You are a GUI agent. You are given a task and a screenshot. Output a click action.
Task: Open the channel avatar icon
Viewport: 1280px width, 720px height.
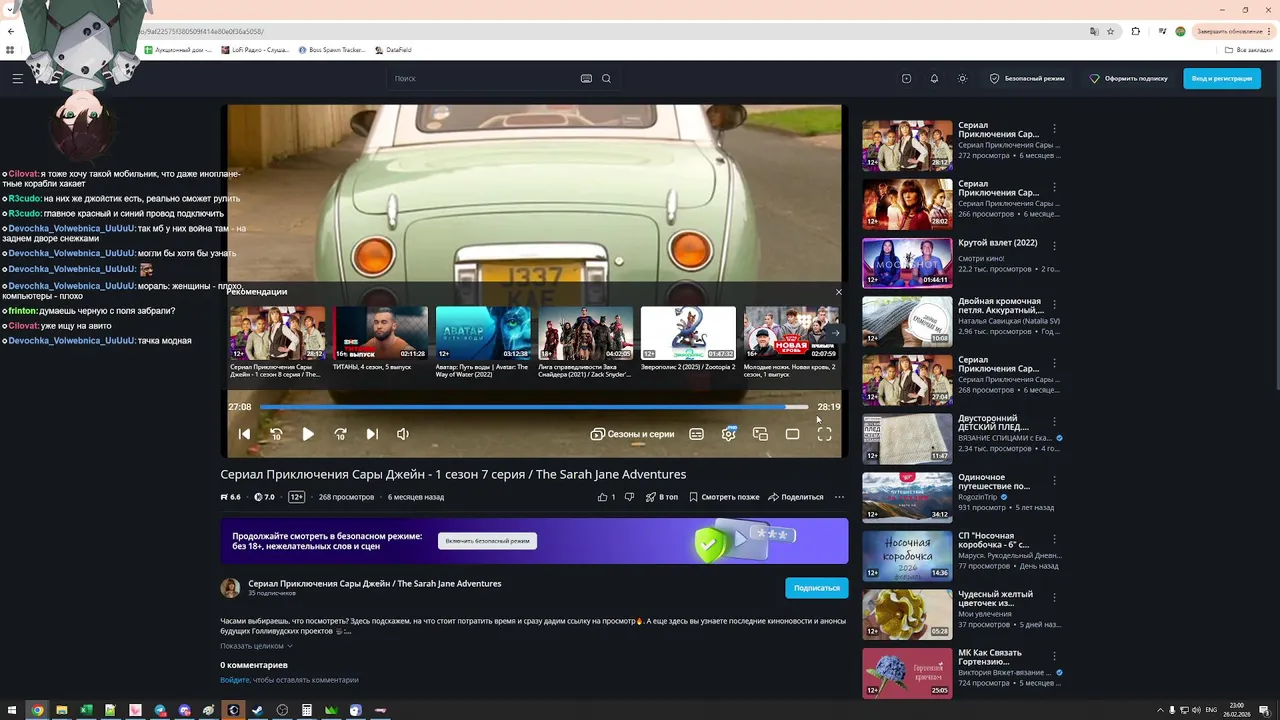pos(230,588)
